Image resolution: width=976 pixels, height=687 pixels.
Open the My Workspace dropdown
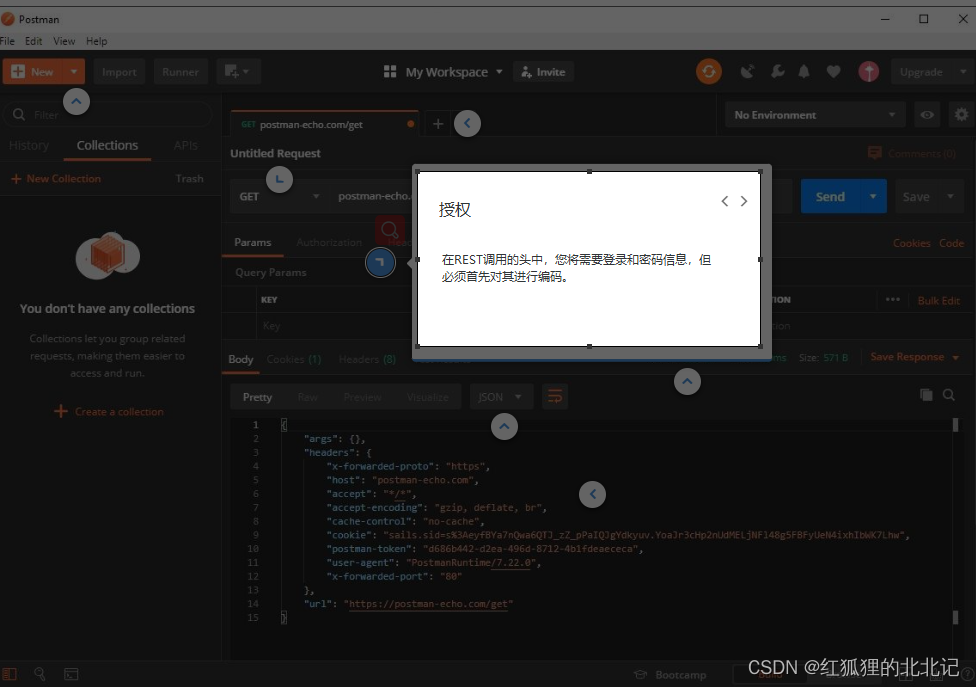(x=443, y=72)
